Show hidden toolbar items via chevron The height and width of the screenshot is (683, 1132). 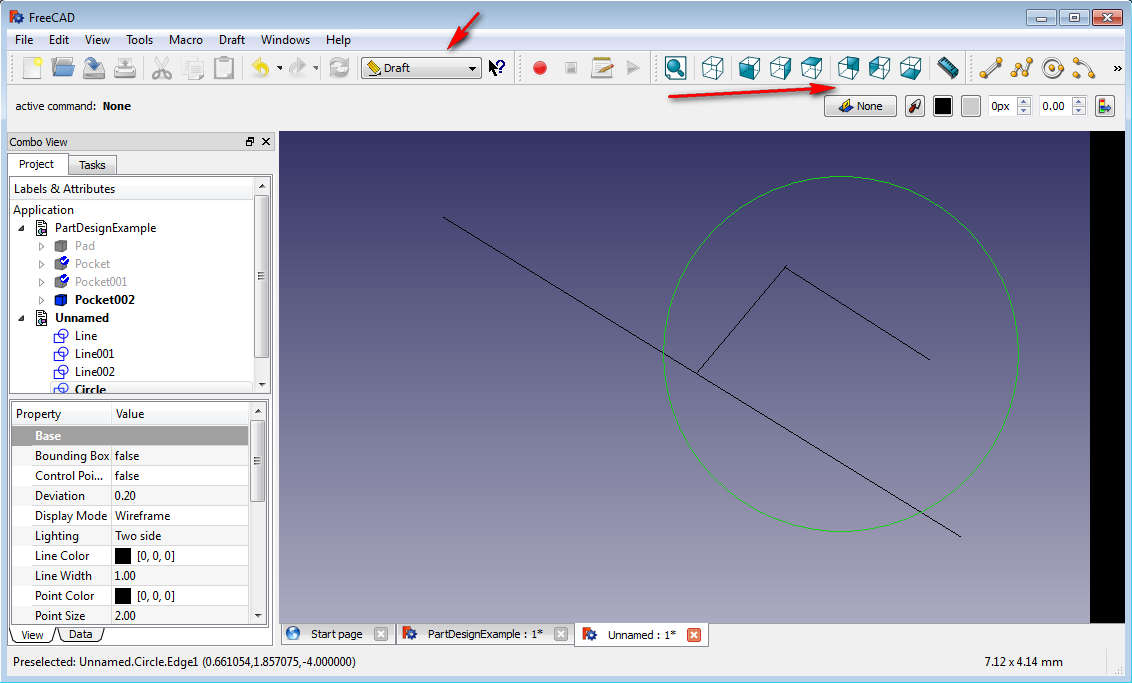point(1117,69)
